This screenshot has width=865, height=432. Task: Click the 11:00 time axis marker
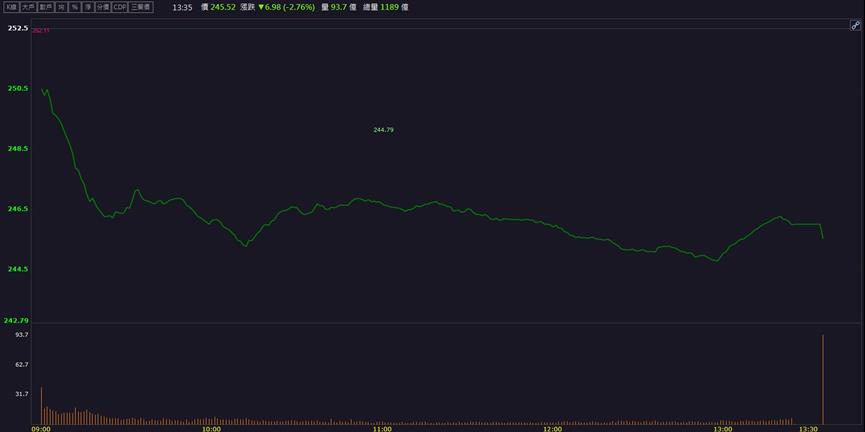point(382,429)
